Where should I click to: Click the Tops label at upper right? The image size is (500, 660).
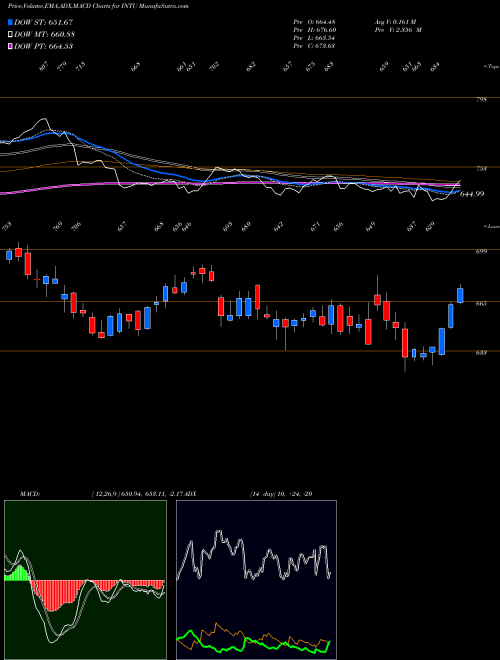(x=491, y=66)
